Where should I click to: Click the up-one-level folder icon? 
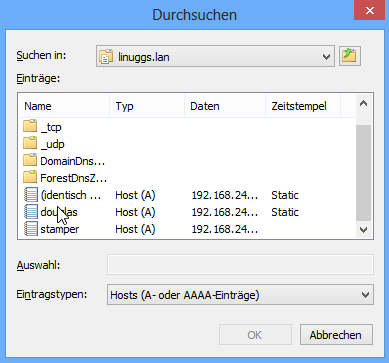pos(350,56)
